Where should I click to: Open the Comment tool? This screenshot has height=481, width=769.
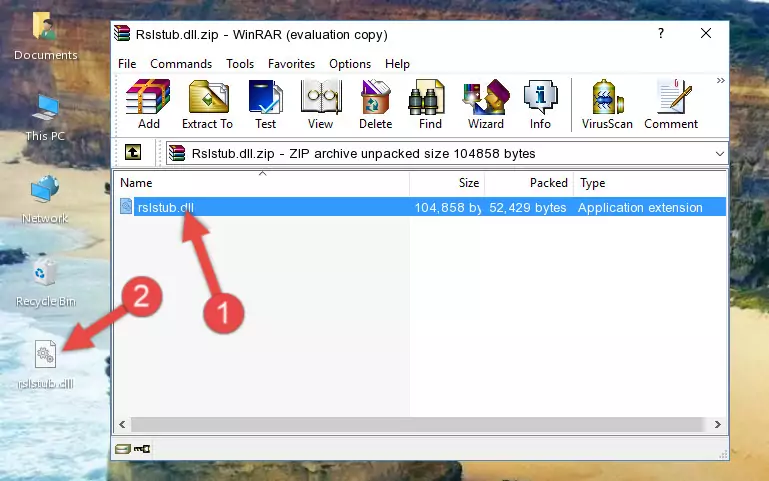click(x=671, y=104)
